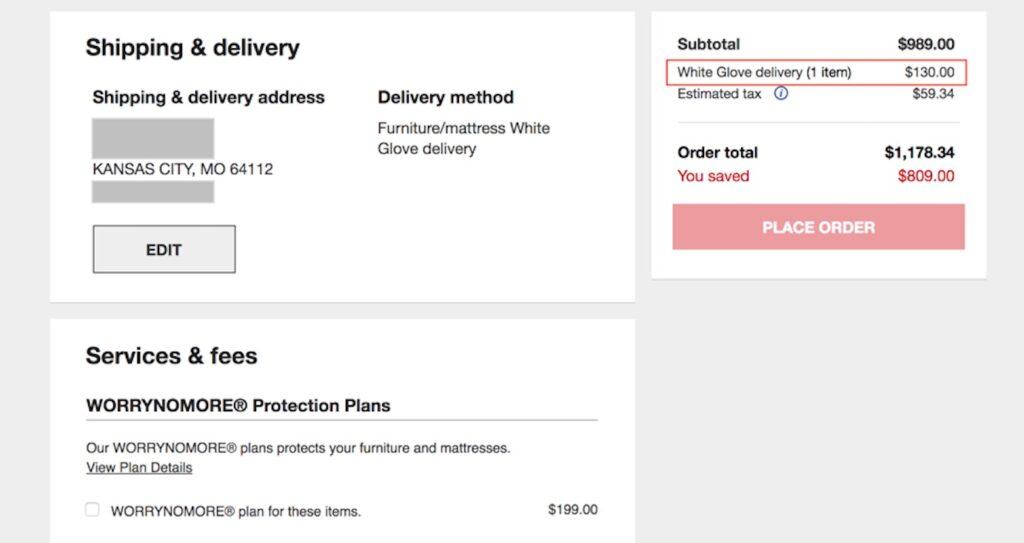The width and height of the screenshot is (1024, 543).
Task: Click the red "You saved" text
Action: click(713, 176)
